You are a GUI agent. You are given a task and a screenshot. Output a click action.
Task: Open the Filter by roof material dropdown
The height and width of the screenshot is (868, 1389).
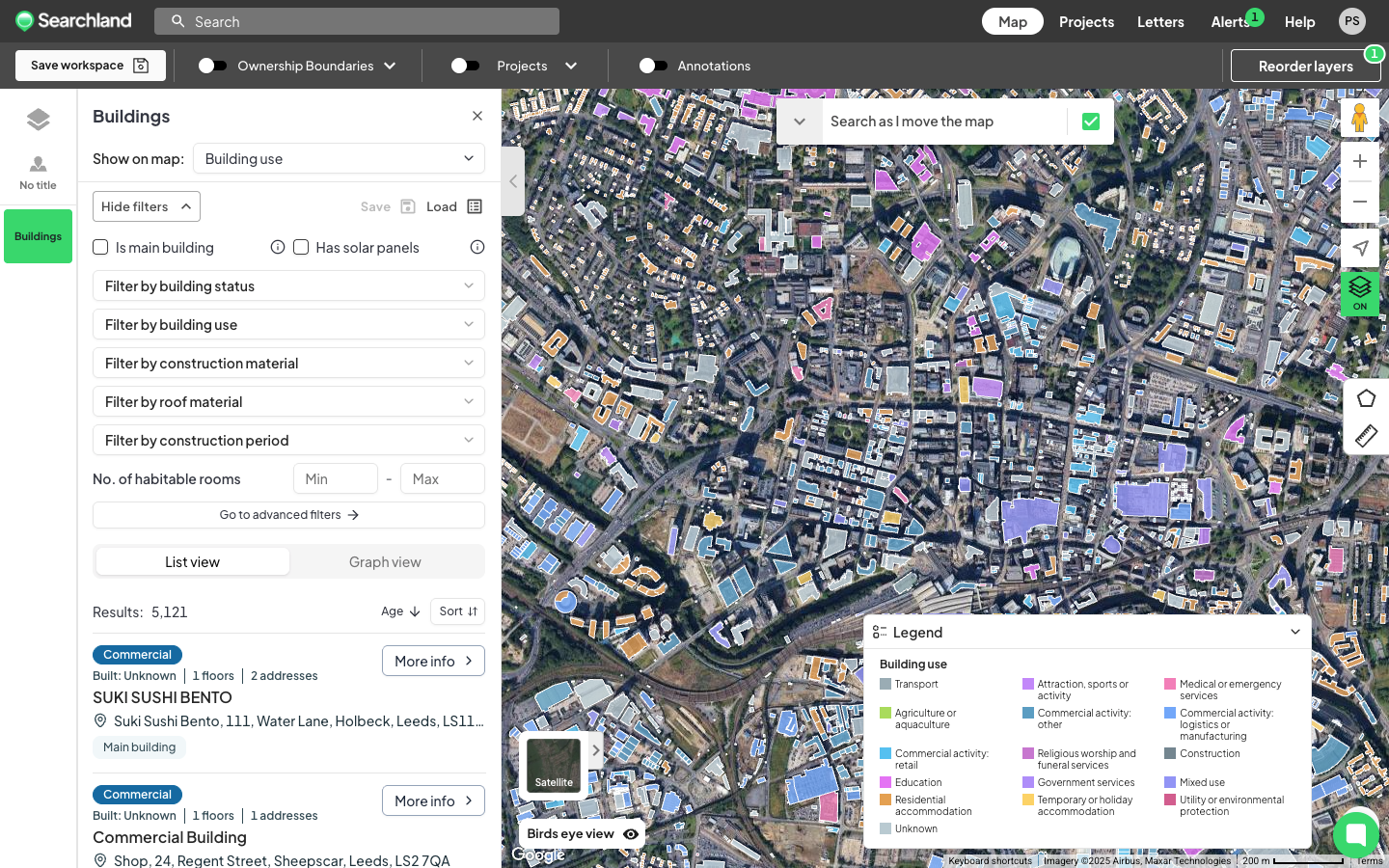click(x=288, y=402)
